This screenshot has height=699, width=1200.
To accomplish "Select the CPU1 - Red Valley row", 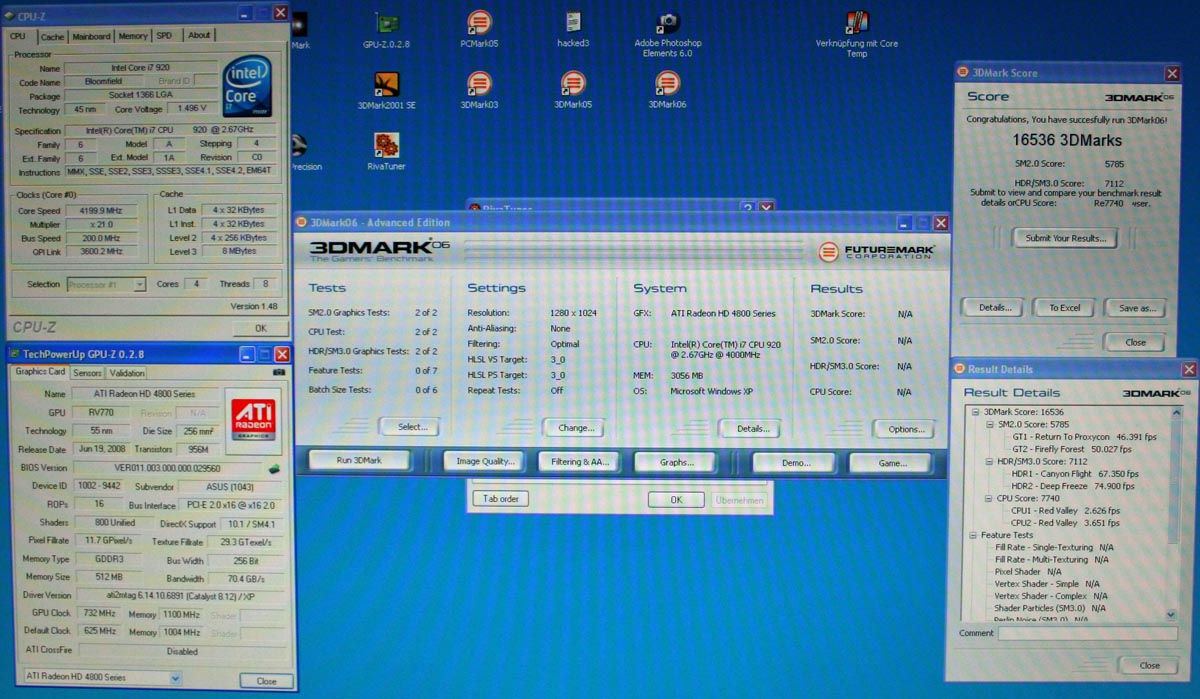I will 1065,510.
